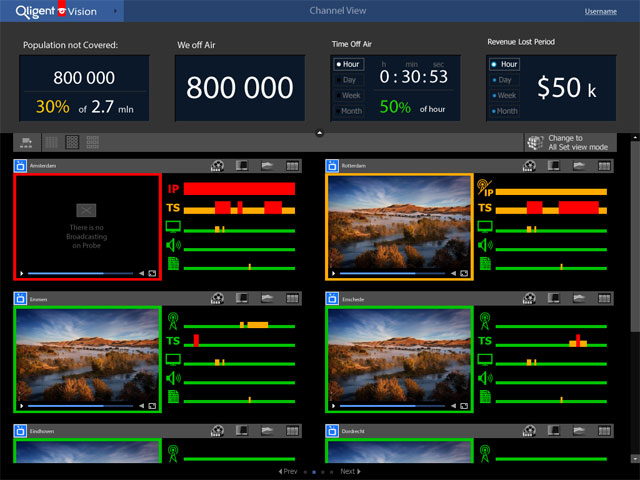
Task: Open Qligent Vision dropdown arrow
Action: click(115, 11)
